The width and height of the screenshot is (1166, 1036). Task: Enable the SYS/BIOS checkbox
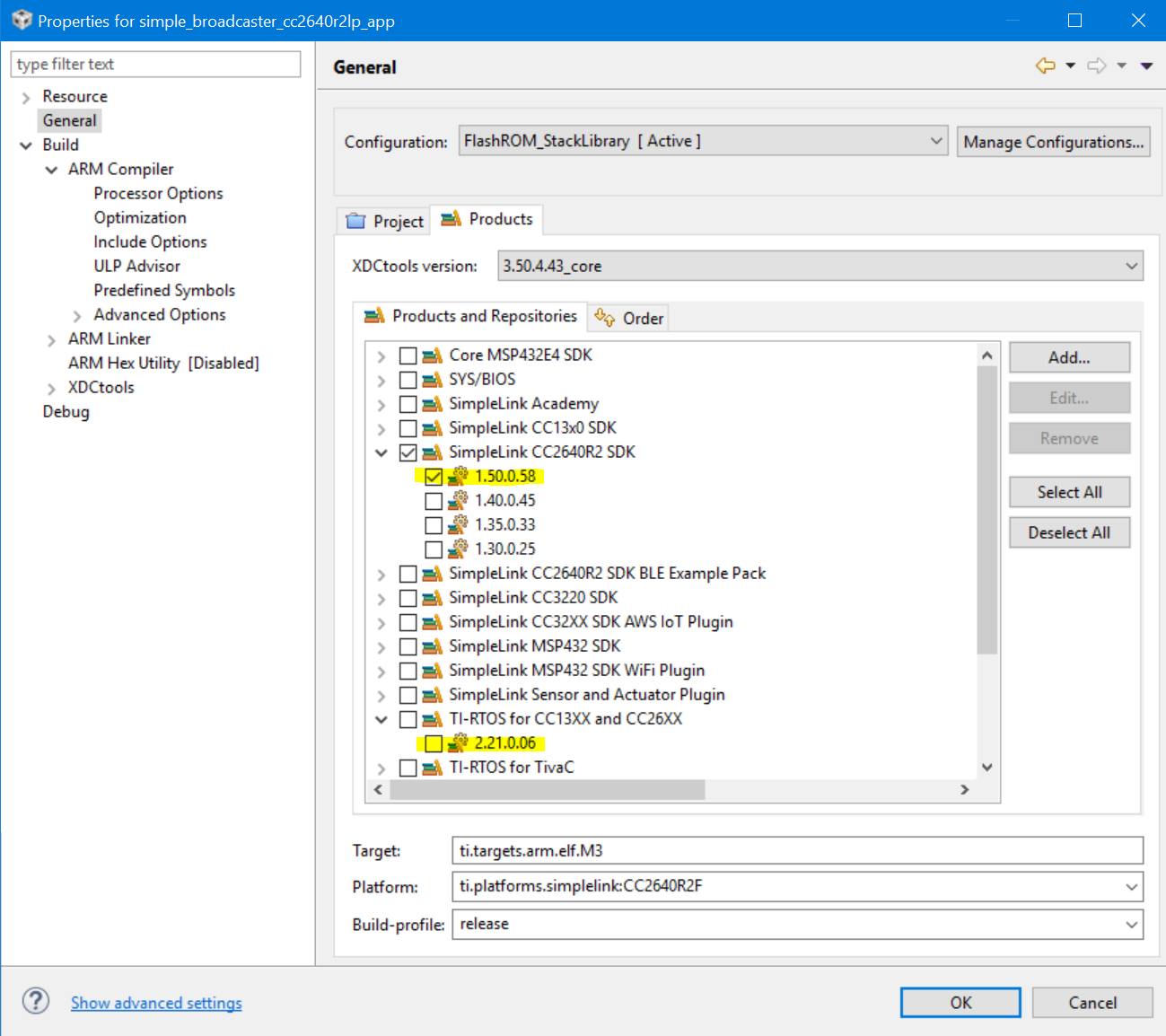pyautogui.click(x=408, y=380)
